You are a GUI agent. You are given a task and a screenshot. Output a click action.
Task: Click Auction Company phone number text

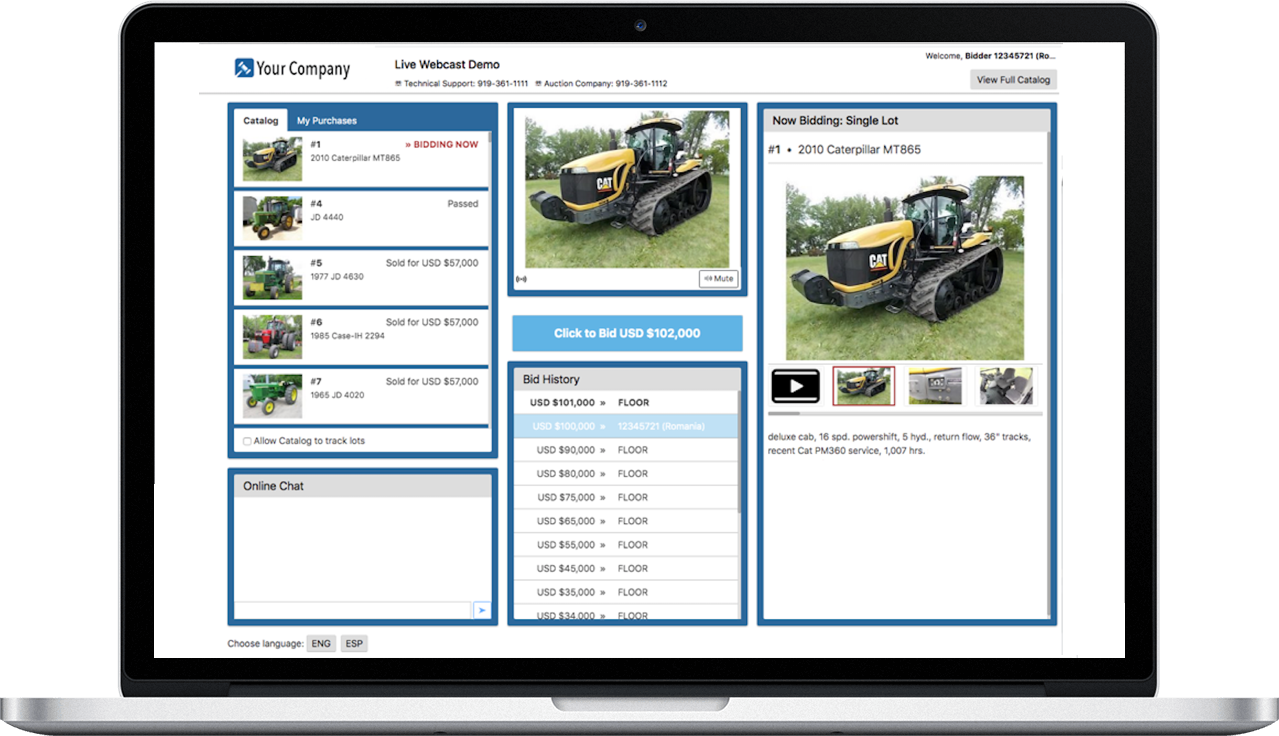[x=605, y=84]
